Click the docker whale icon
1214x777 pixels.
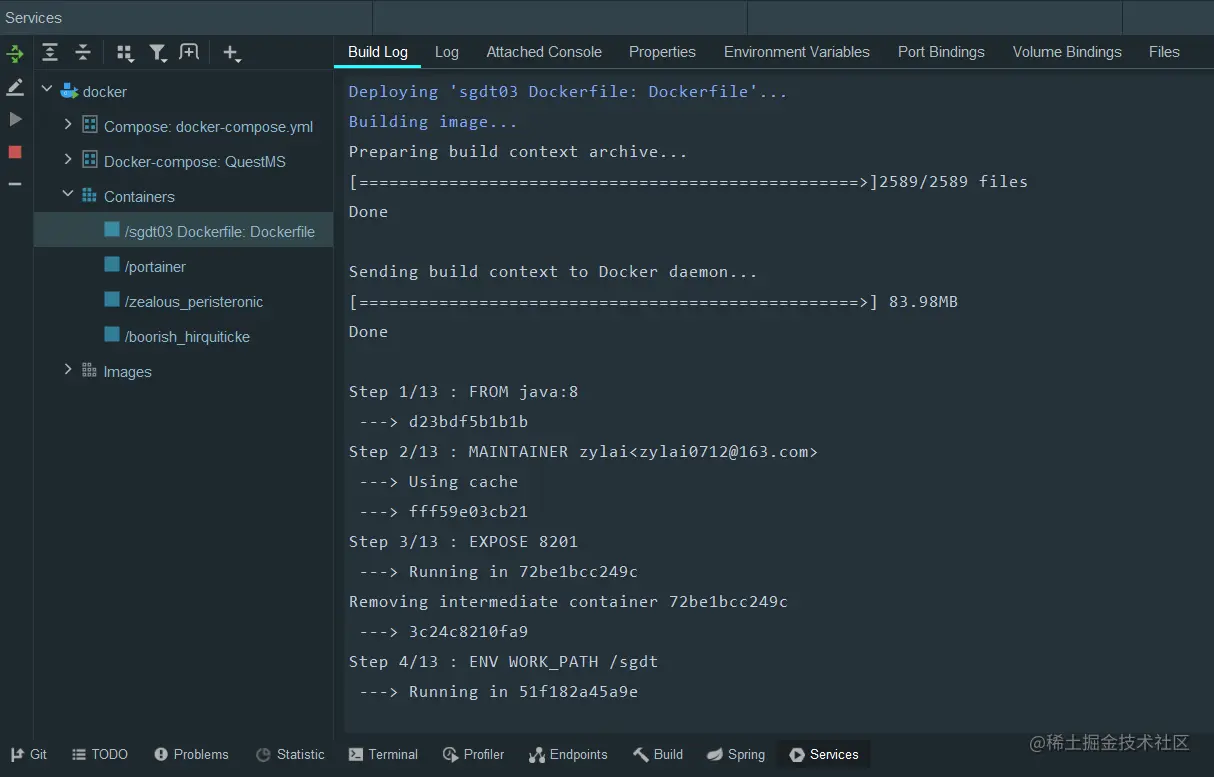click(69, 91)
